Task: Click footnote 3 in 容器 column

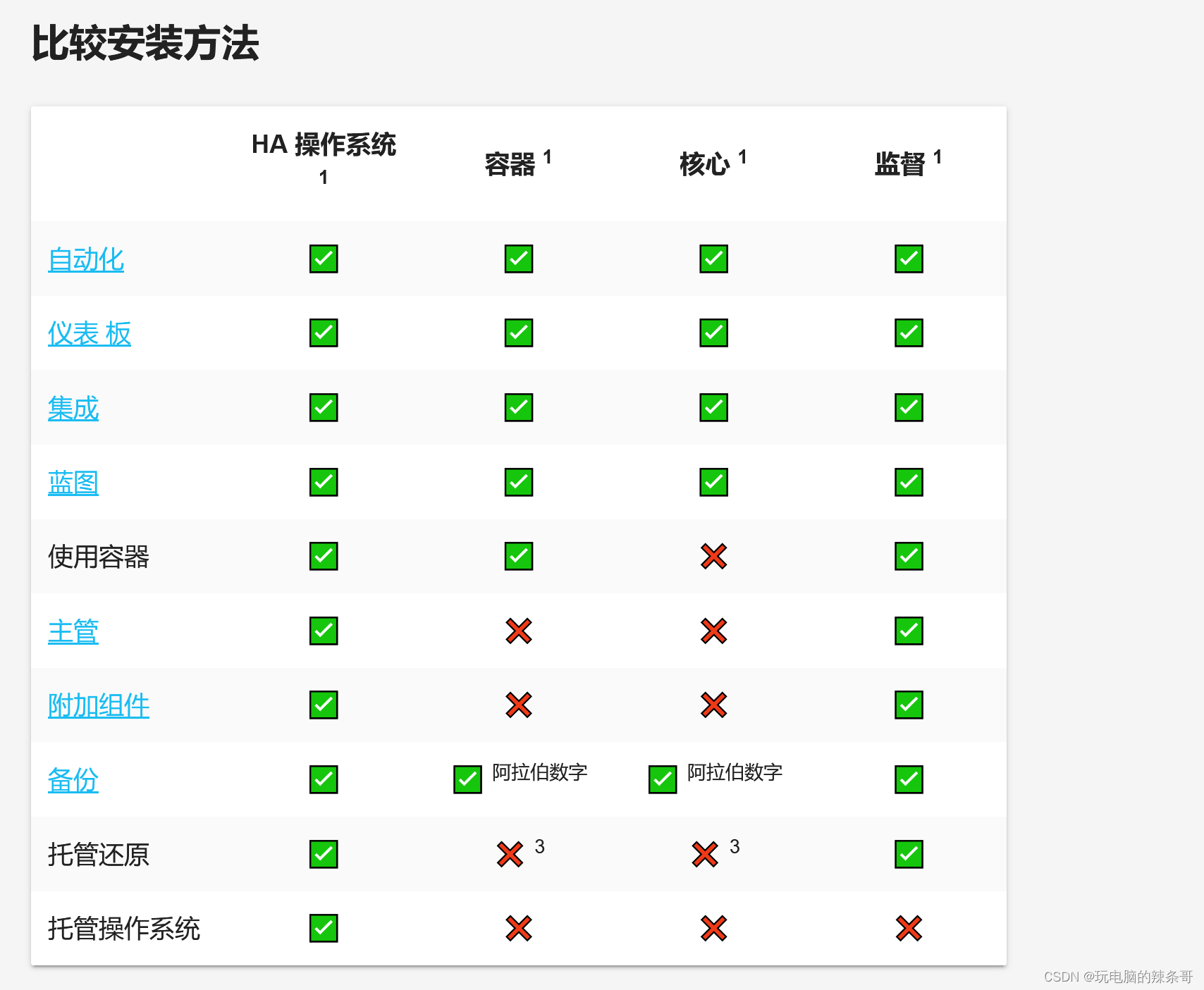Action: point(539,846)
